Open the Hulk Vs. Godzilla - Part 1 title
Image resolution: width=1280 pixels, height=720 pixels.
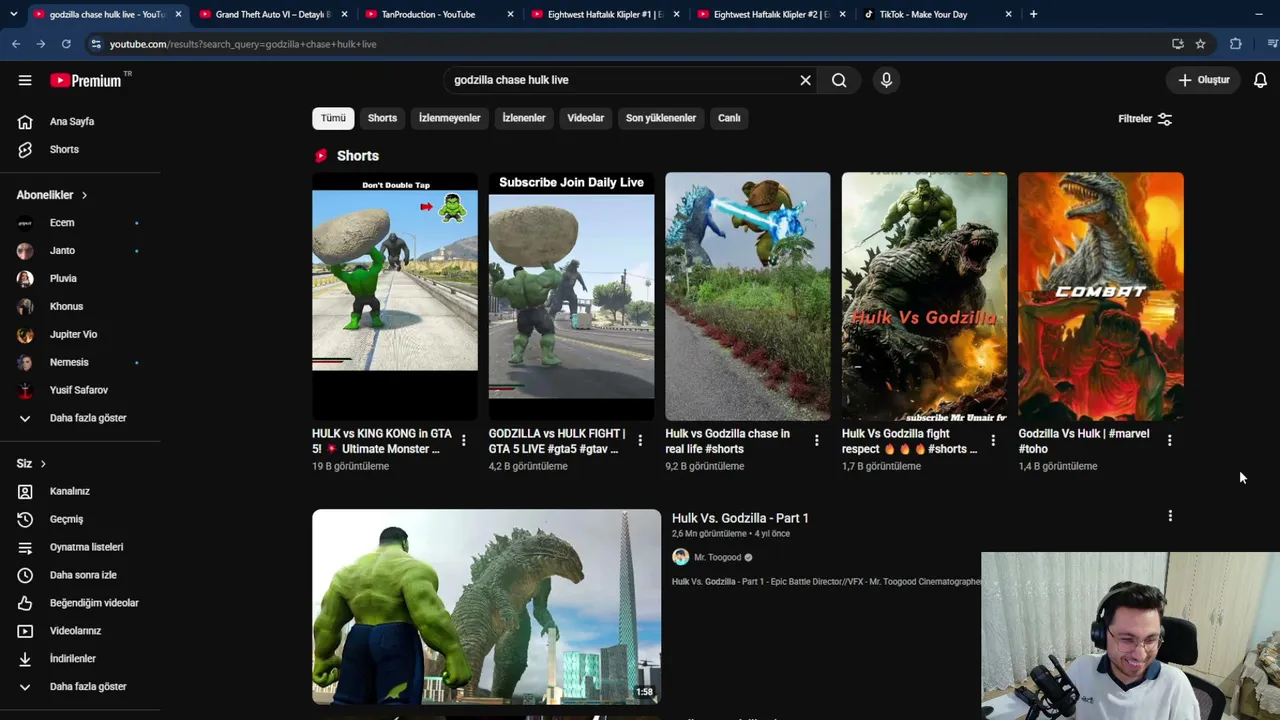tap(740, 518)
